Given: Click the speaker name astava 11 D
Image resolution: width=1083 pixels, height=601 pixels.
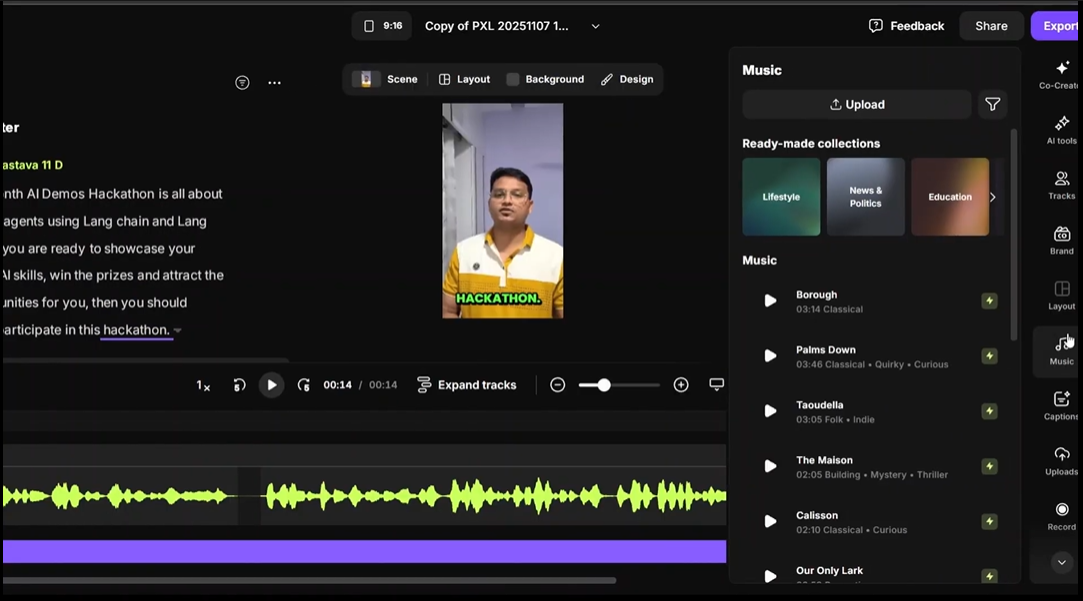Looking at the screenshot, I should [x=32, y=165].
